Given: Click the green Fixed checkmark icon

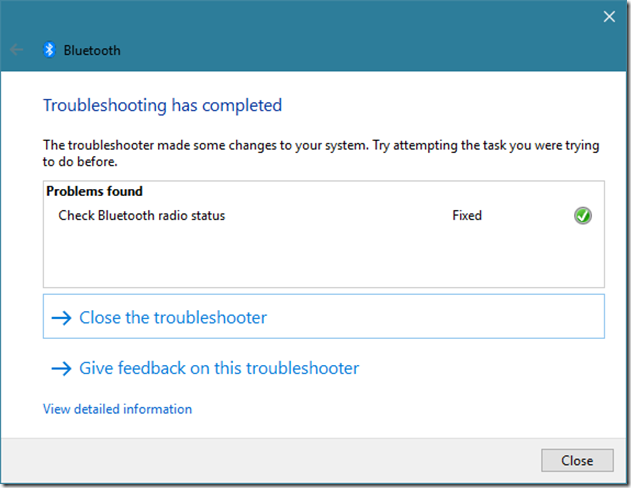Looking at the screenshot, I should pos(582,216).
